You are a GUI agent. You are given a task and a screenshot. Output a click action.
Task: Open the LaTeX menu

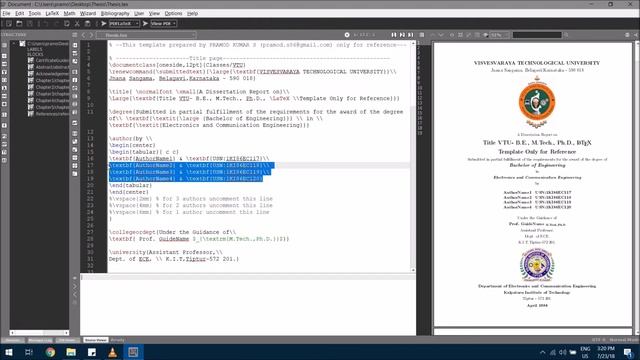tap(52, 13)
